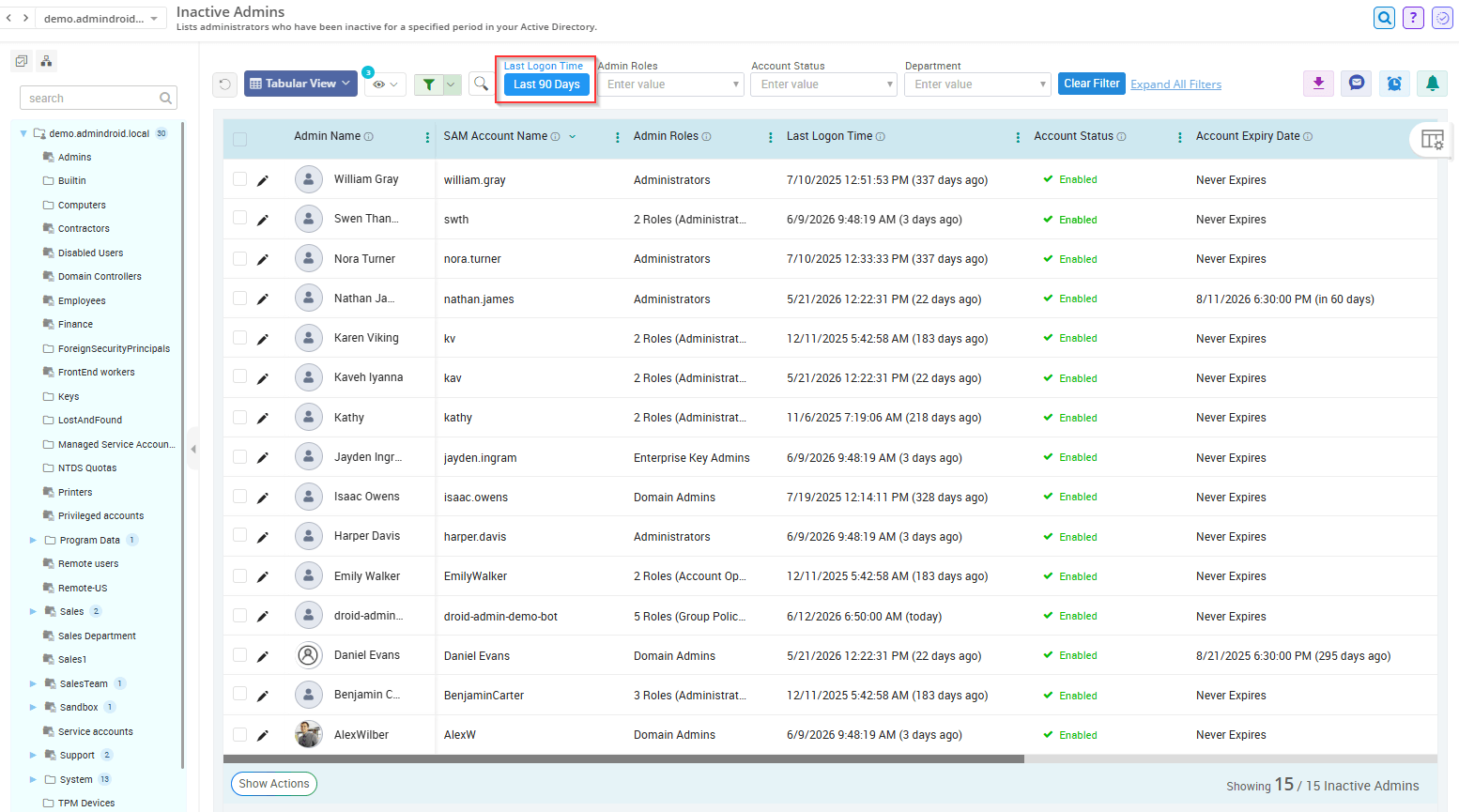Expand the Sales tree node

(33, 612)
